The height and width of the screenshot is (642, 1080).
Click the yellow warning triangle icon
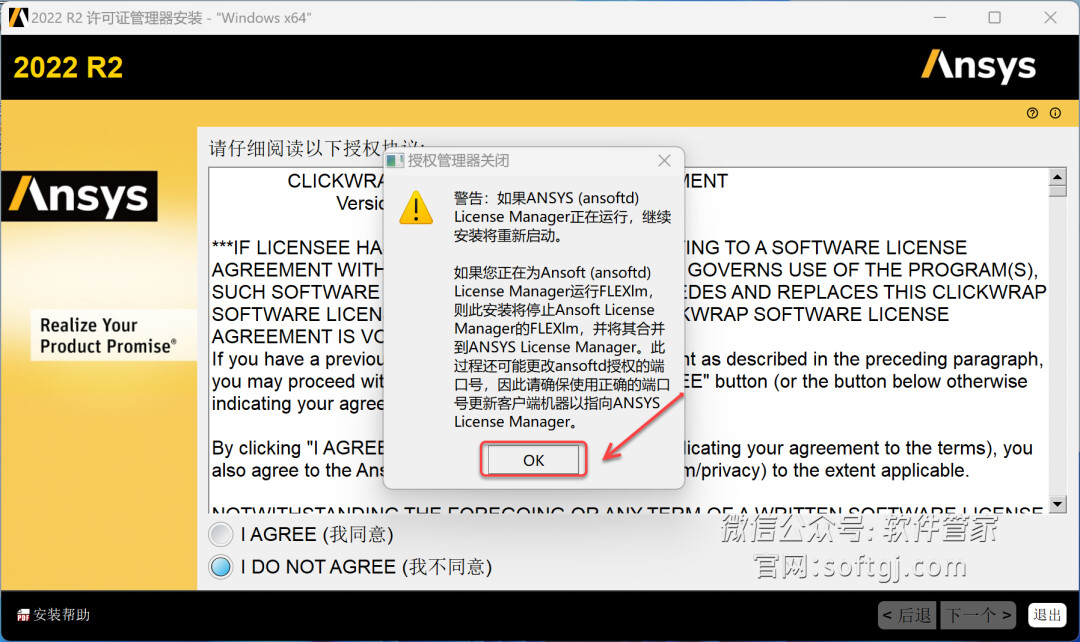[416, 208]
